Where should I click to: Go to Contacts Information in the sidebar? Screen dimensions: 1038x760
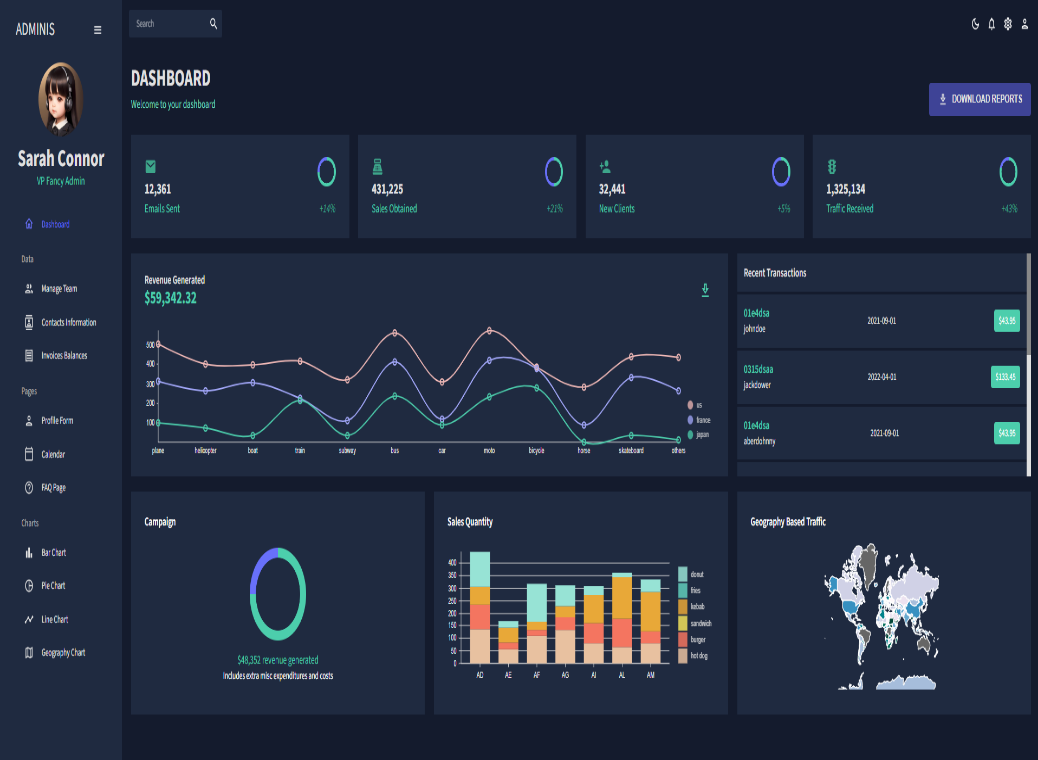[68, 323]
